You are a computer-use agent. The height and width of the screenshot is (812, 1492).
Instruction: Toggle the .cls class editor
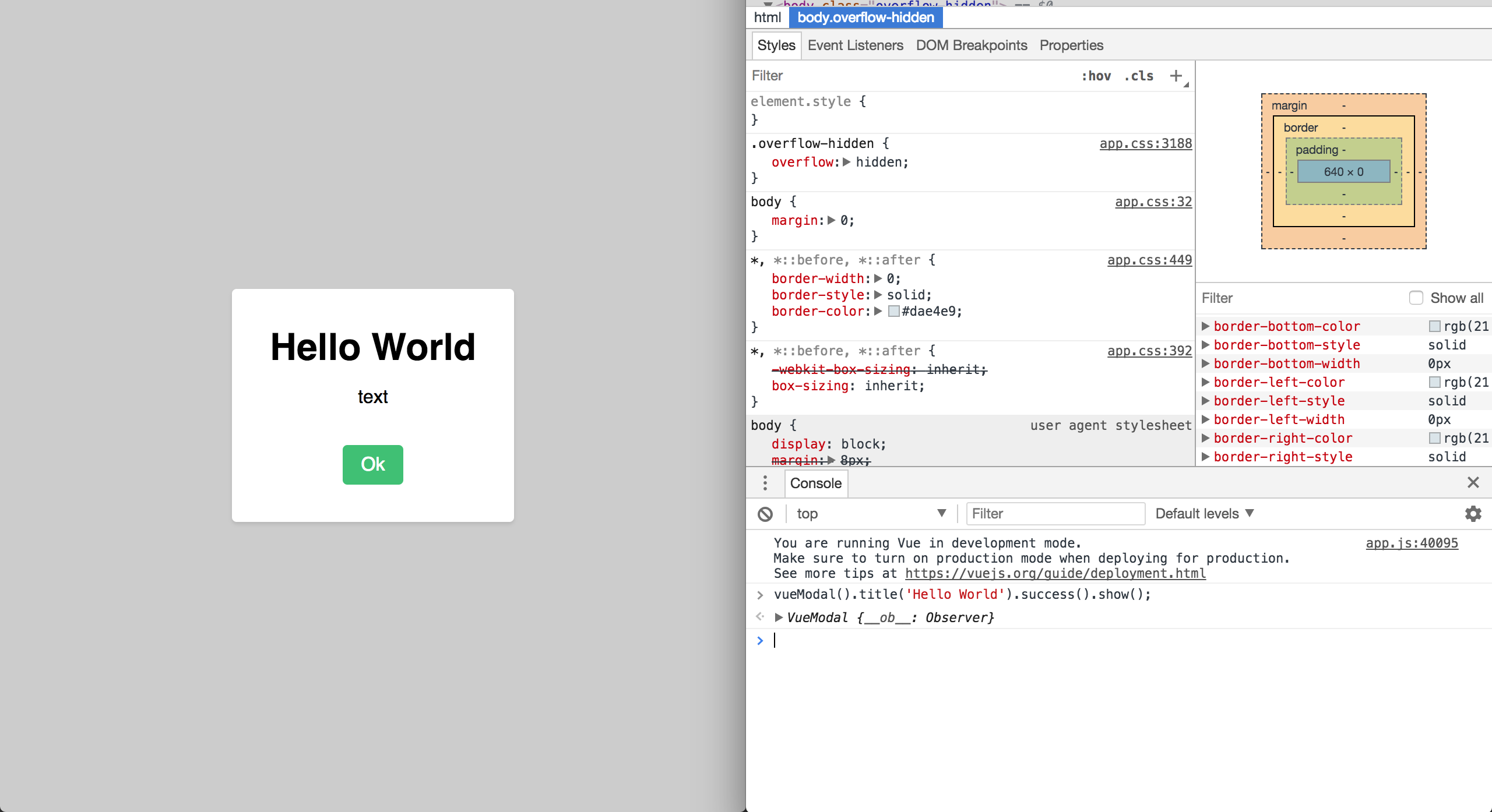pyautogui.click(x=1139, y=76)
